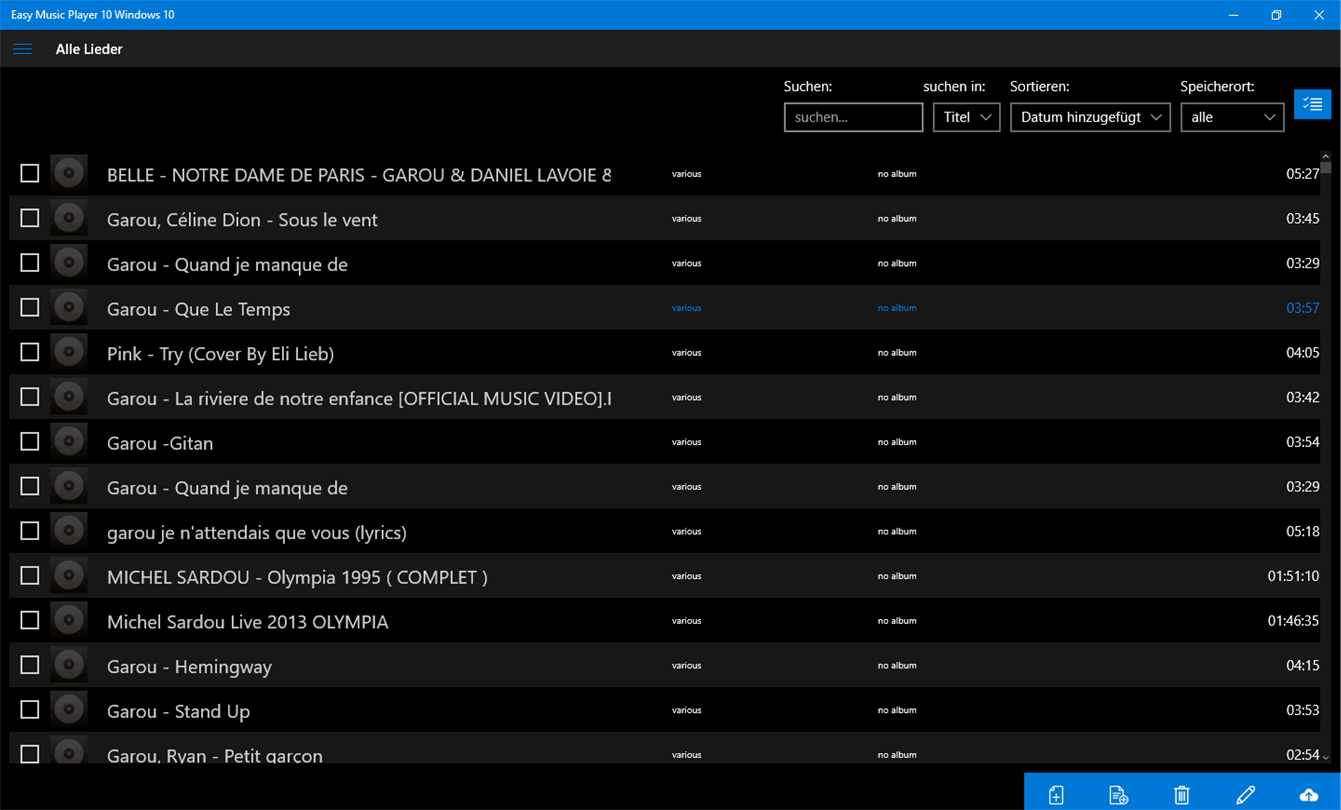Select 'Michel Sardou Live 2013 OLYMPIA' title

coord(248,622)
